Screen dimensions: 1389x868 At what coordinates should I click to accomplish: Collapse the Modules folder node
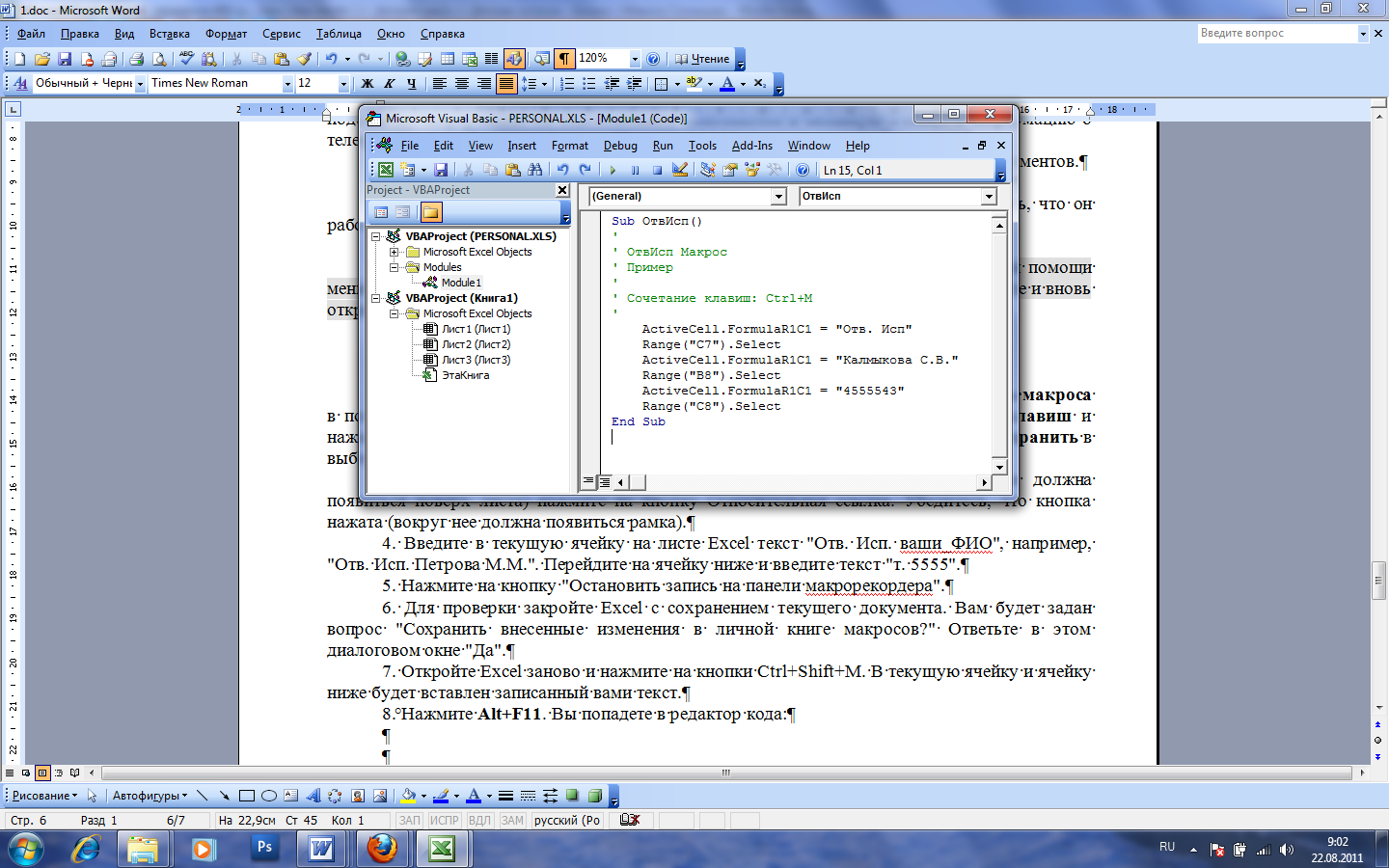(394, 267)
